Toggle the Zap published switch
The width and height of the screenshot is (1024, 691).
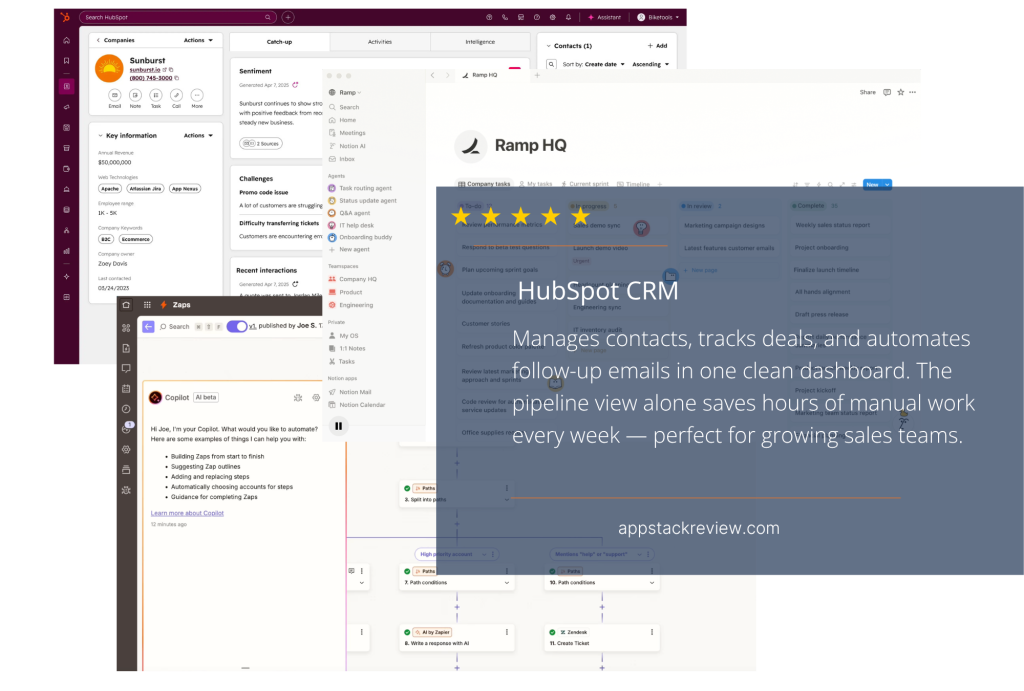[237, 326]
